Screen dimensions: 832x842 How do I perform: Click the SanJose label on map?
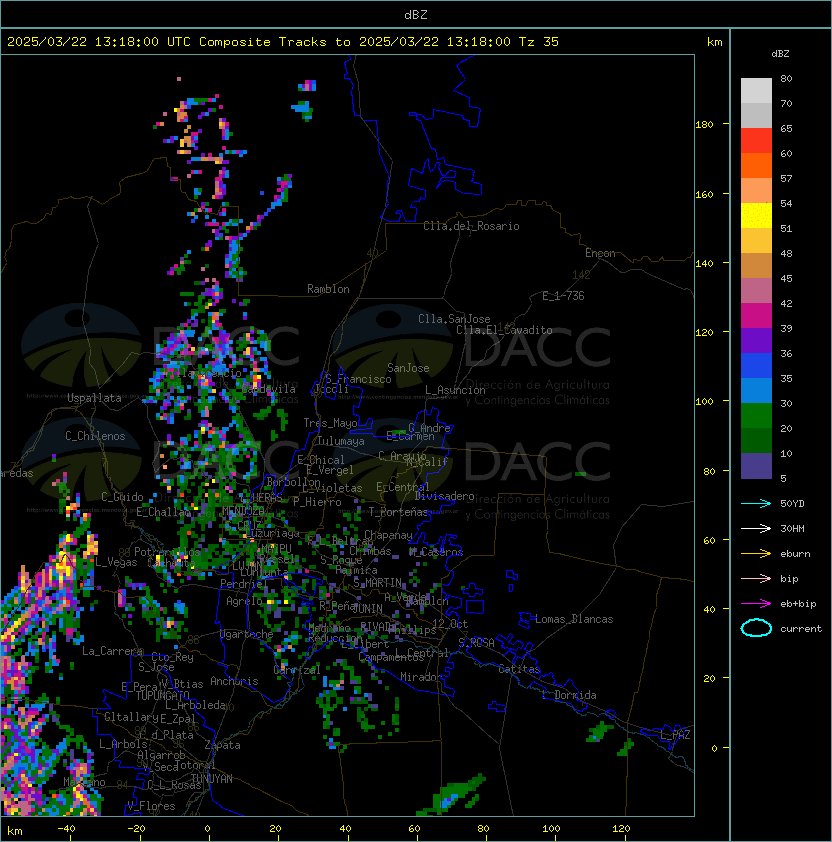point(408,368)
